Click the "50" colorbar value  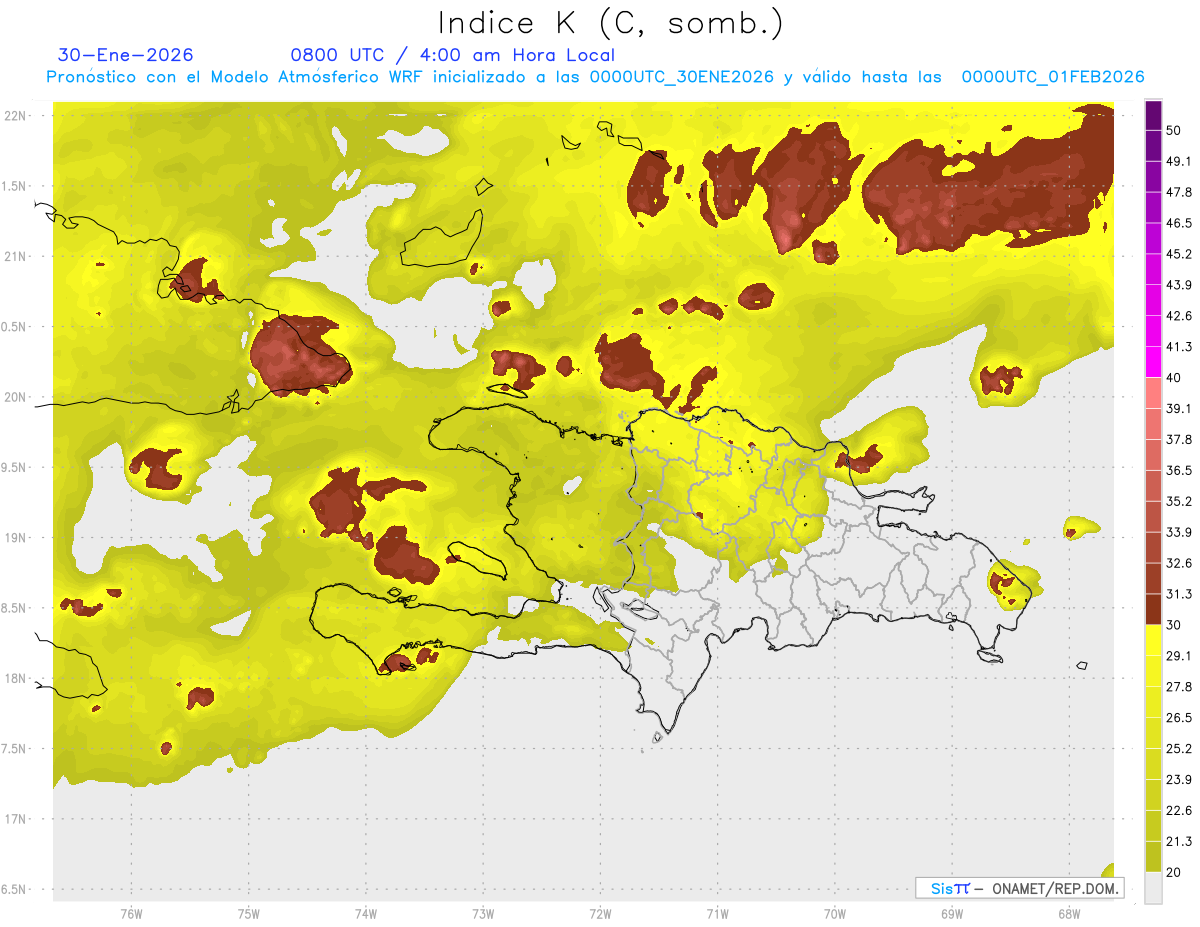pyautogui.click(x=1173, y=130)
